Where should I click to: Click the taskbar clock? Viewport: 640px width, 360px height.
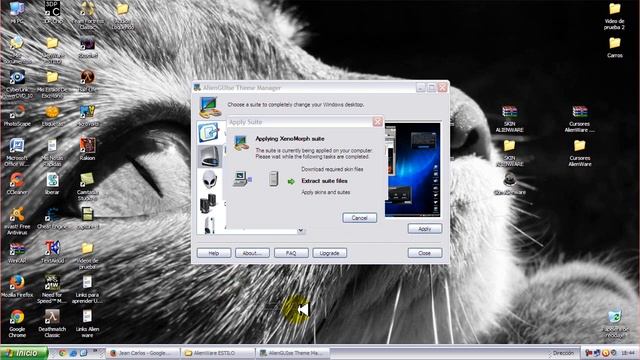click(x=628, y=353)
